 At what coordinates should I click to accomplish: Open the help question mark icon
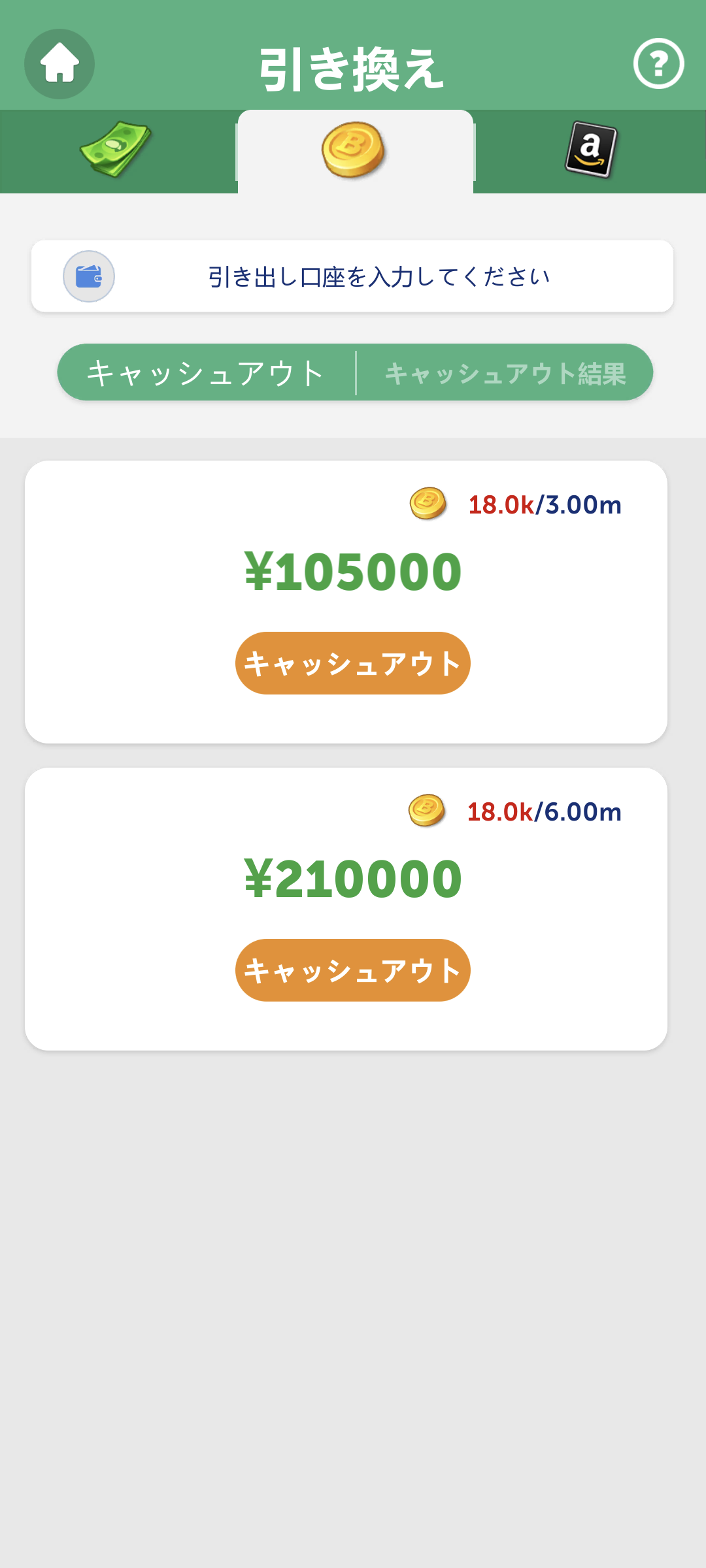coord(658,63)
